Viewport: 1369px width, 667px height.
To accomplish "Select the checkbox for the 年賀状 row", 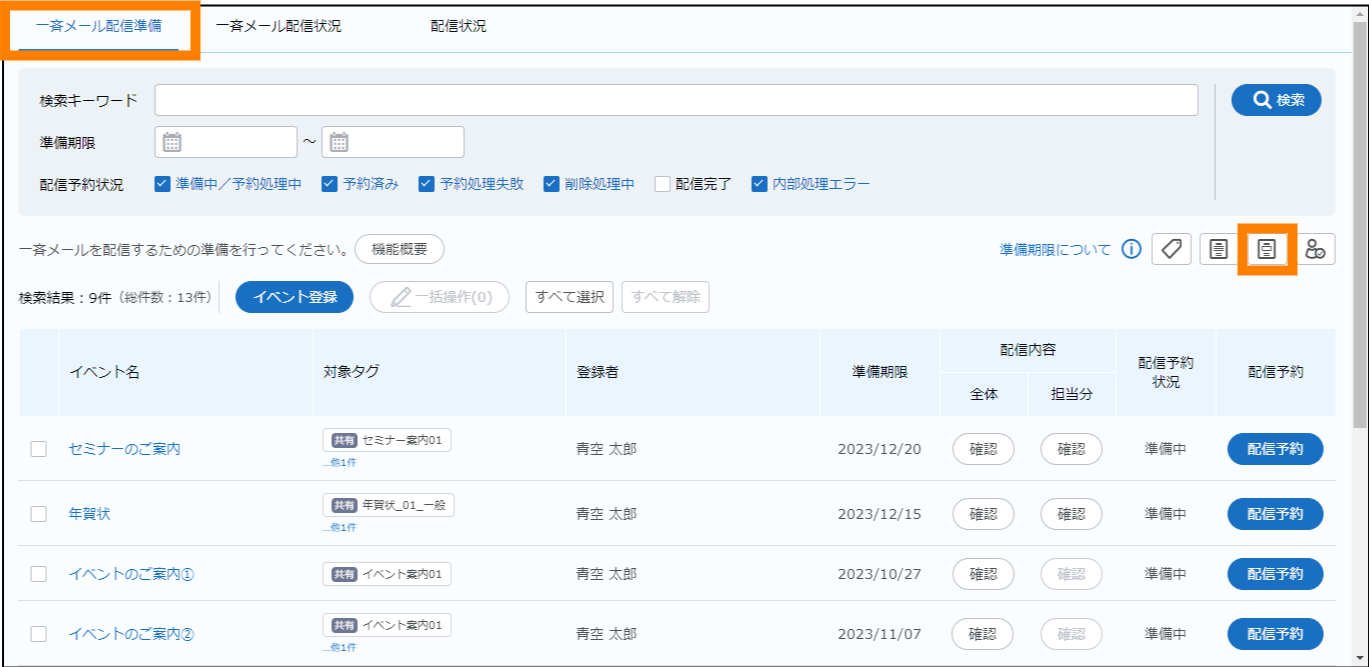I will point(39,513).
